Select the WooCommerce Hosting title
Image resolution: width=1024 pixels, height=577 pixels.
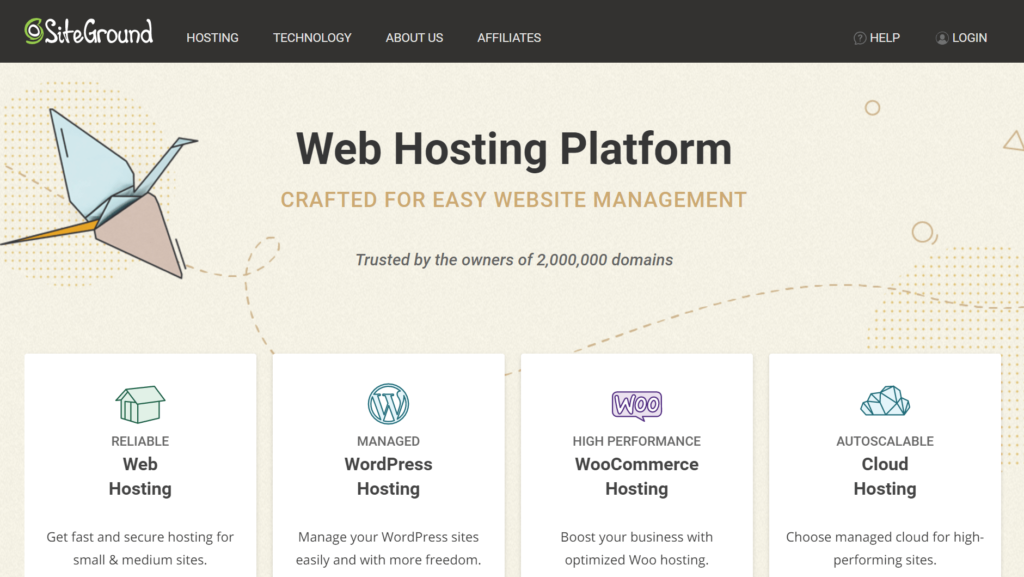coord(636,476)
